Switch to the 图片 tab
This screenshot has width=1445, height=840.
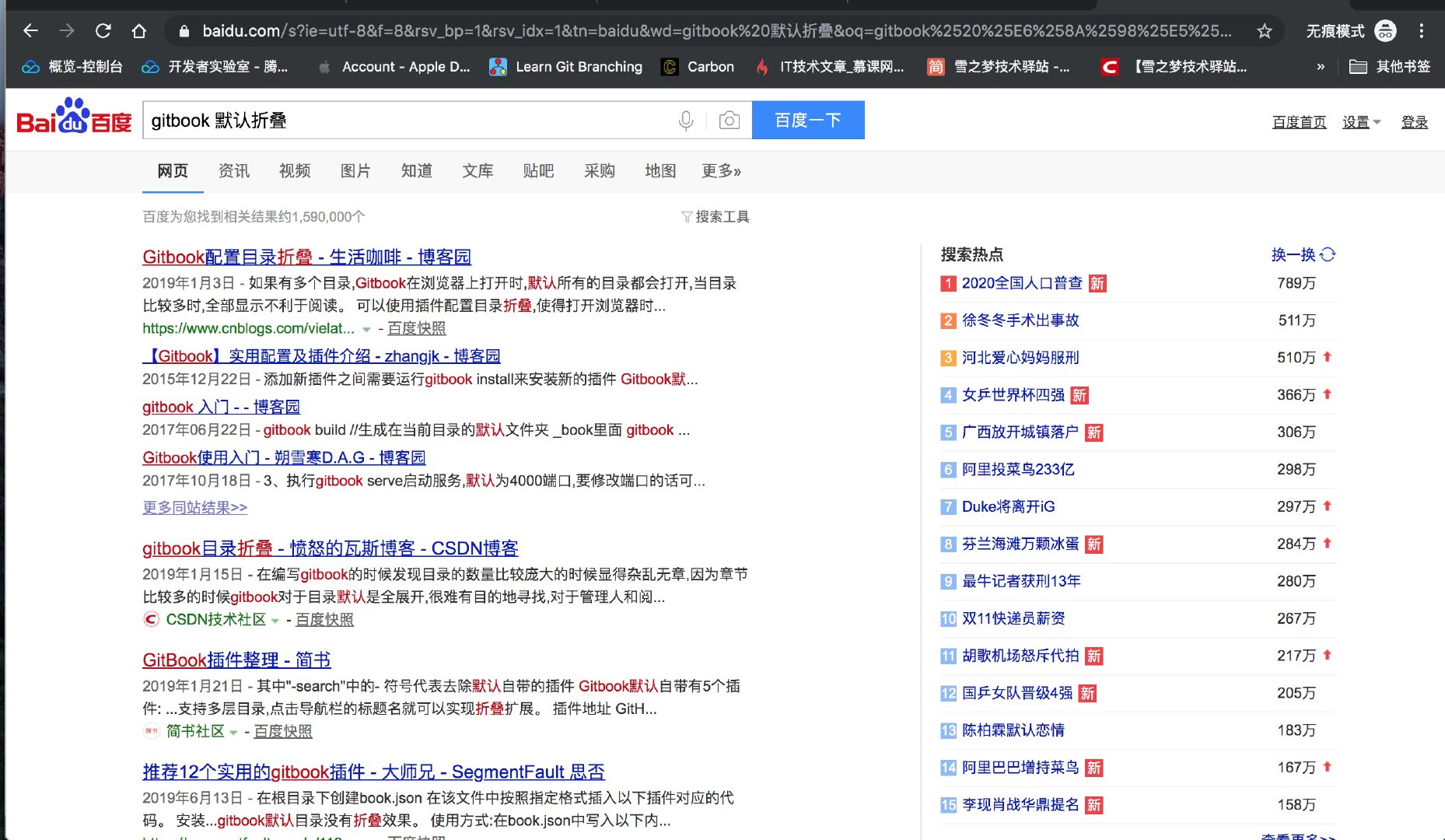pos(355,171)
